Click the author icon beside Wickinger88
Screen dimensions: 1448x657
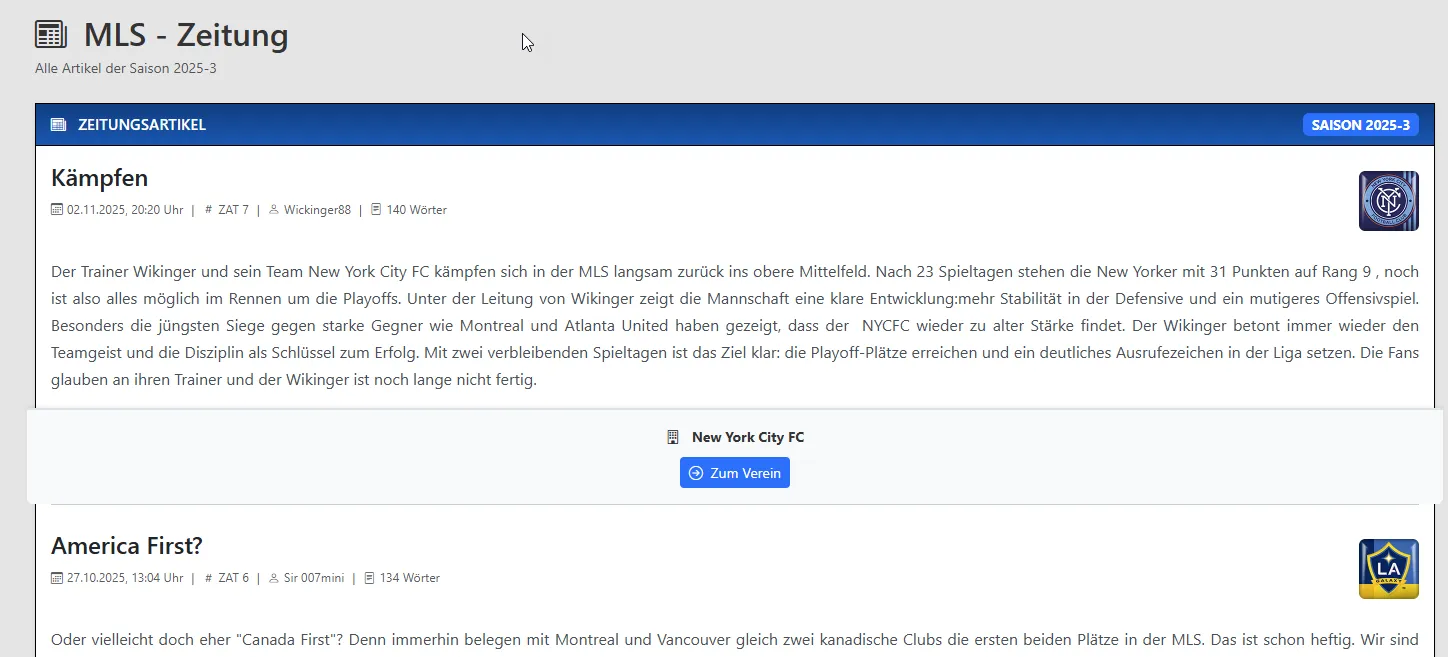[274, 210]
